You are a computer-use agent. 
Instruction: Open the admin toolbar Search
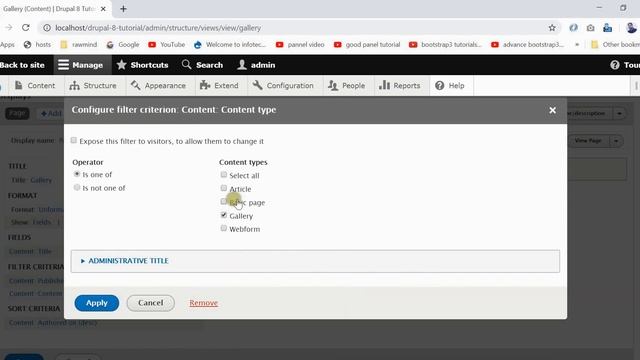(x=202, y=65)
